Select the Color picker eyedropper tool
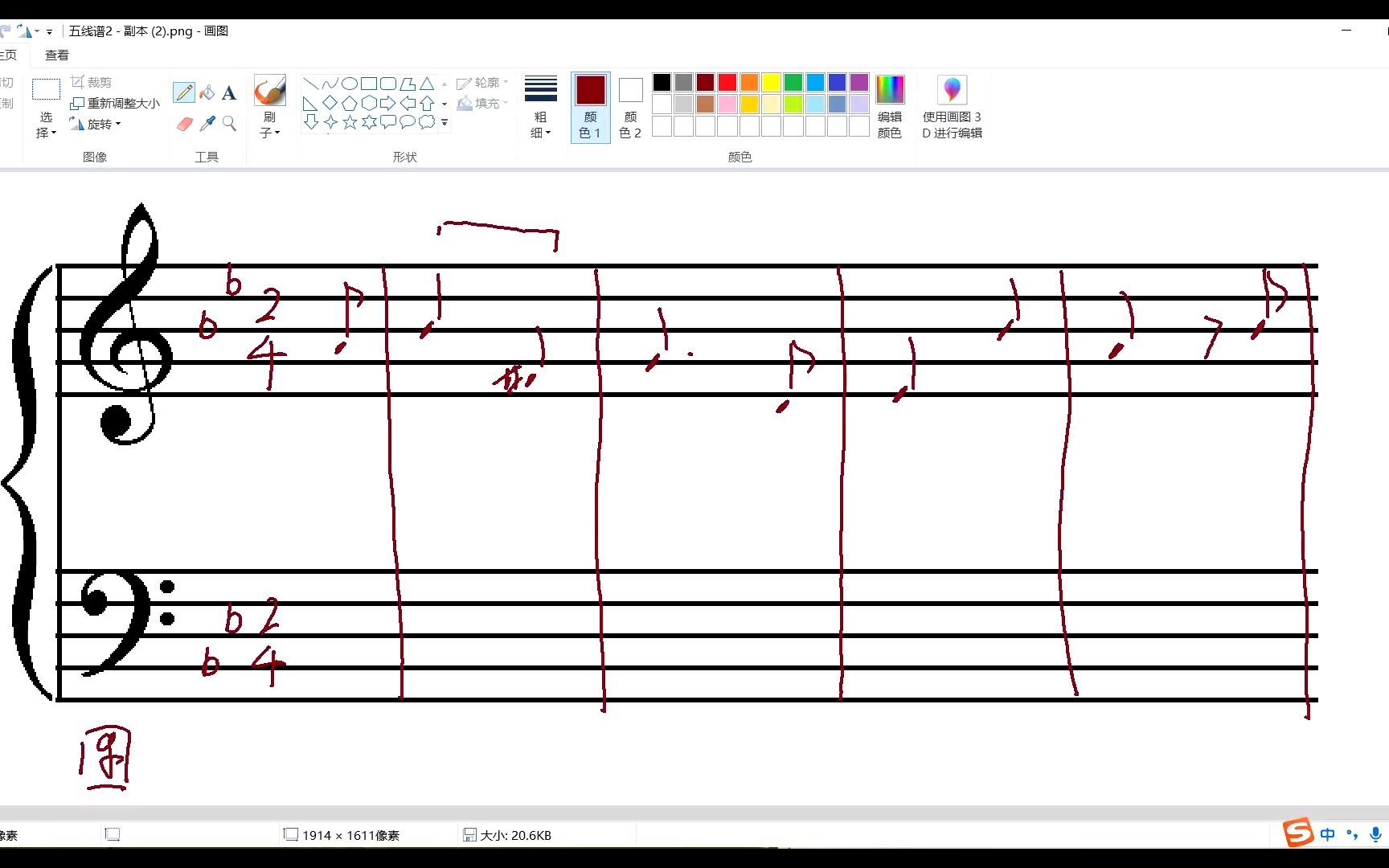The image size is (1389, 868). pyautogui.click(x=207, y=124)
